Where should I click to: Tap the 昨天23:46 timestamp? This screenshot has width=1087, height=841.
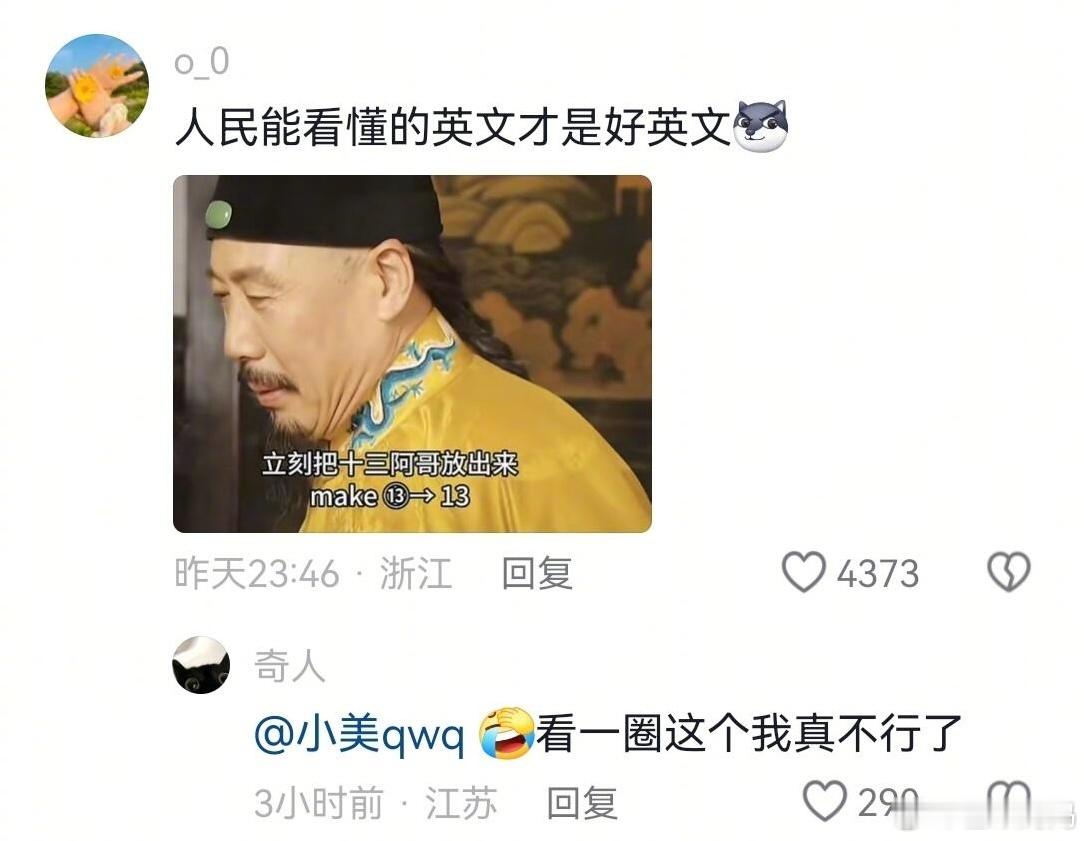256,574
